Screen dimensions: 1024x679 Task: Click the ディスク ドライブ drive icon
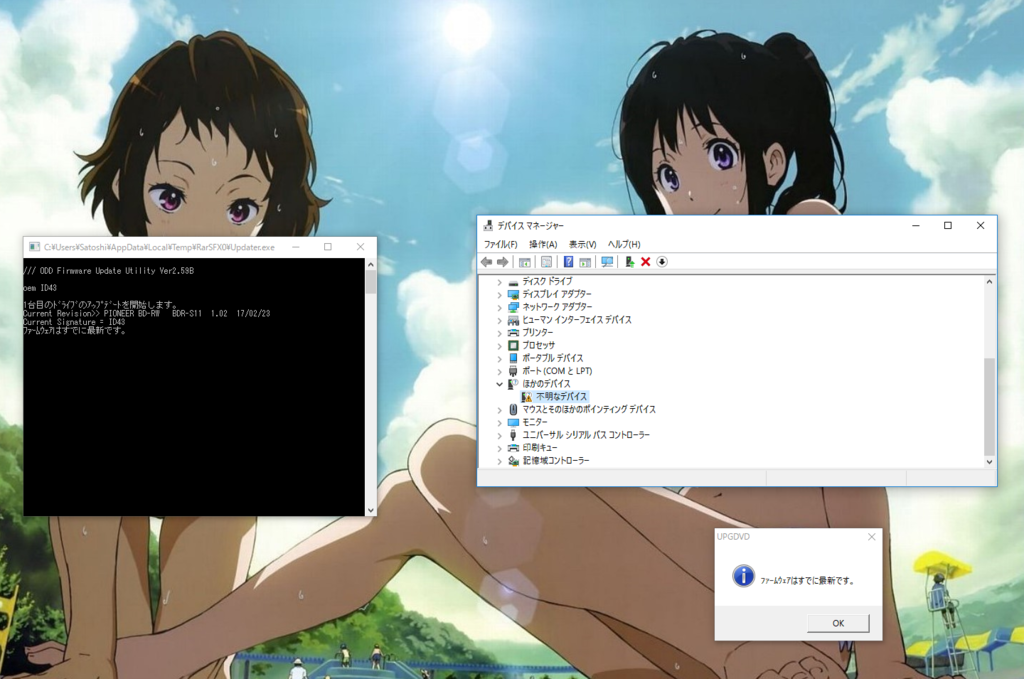(513, 282)
